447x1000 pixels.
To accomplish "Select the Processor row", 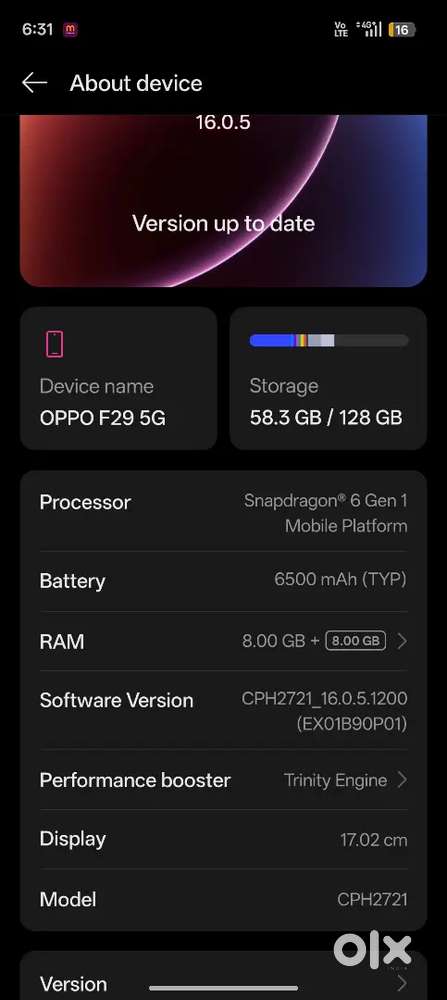I will pyautogui.click(x=223, y=513).
